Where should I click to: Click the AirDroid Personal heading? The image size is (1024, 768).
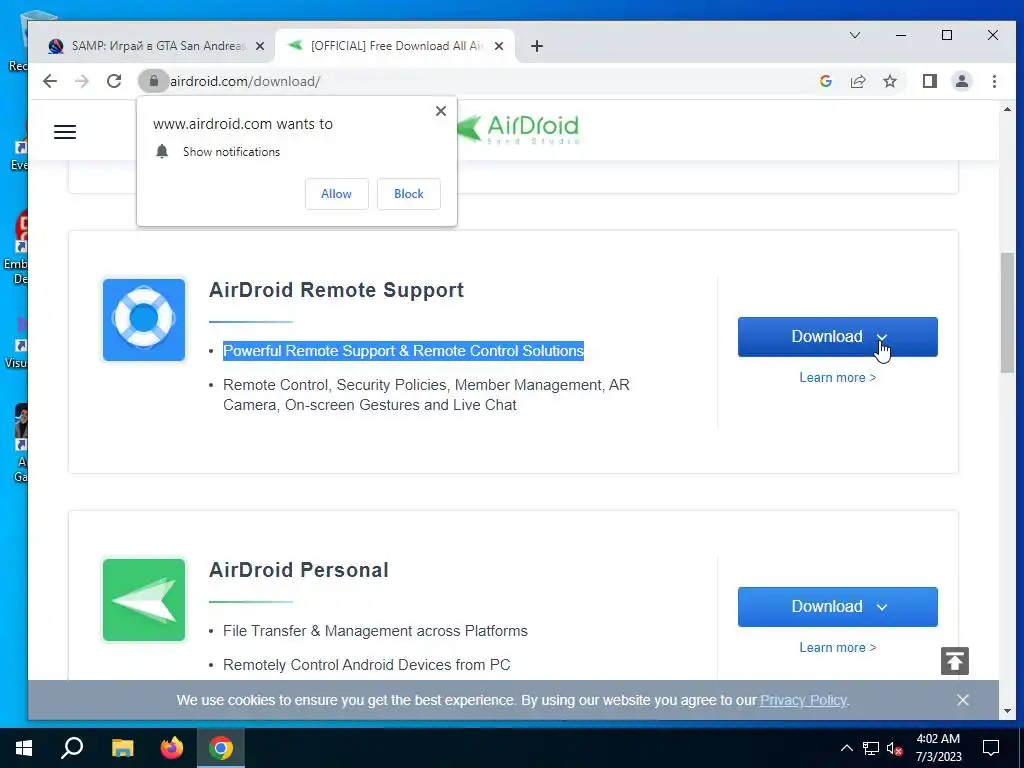tap(298, 570)
